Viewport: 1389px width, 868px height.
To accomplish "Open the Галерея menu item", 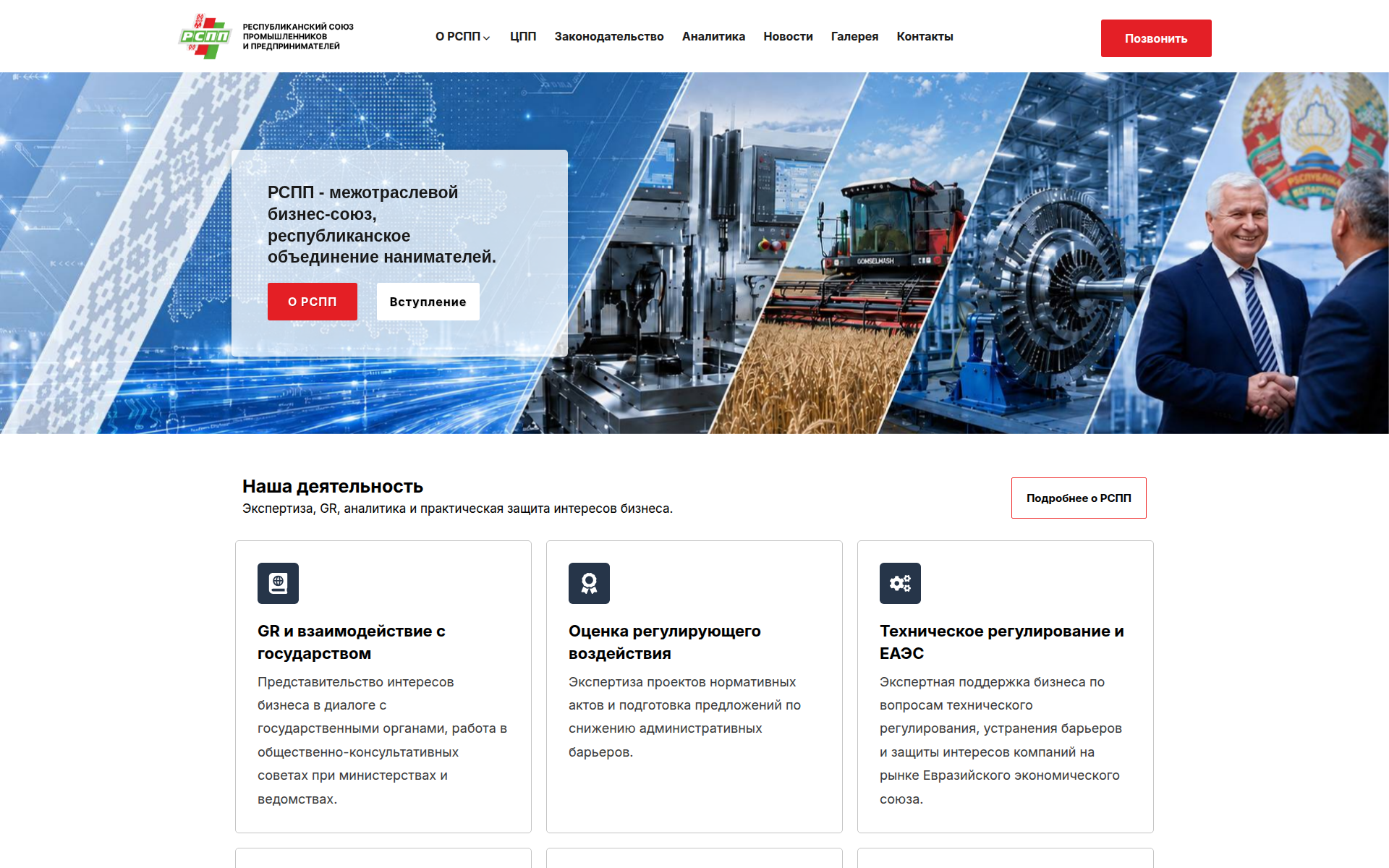I will coord(854,36).
